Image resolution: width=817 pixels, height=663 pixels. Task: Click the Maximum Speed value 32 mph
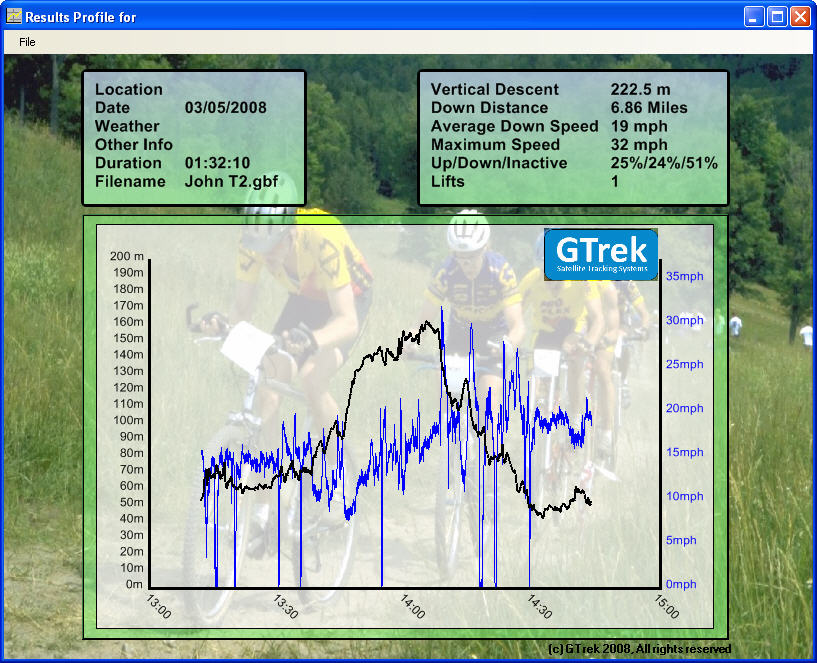pos(639,145)
